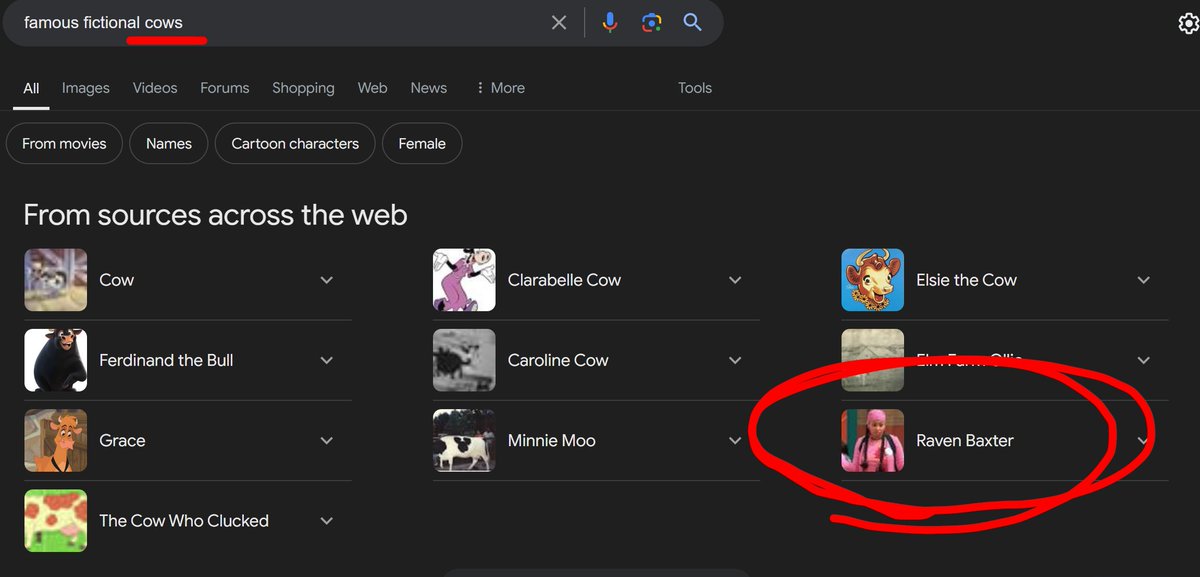Open Raven Baxter thumbnail

pyautogui.click(x=873, y=440)
